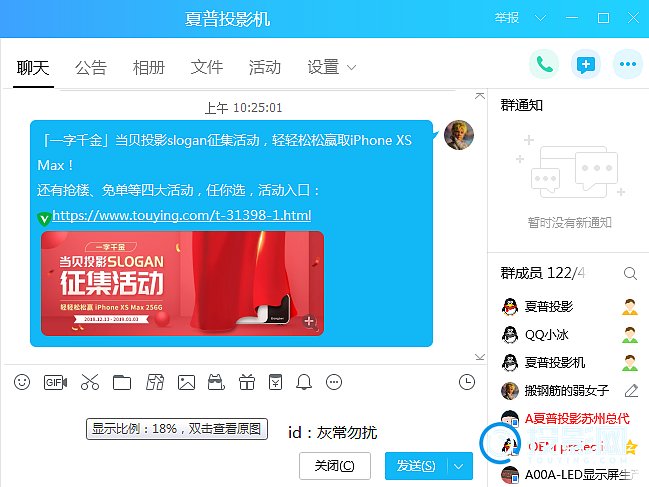Switch to the 聊天 tab
This screenshot has width=649, height=487.
pyautogui.click(x=33, y=67)
